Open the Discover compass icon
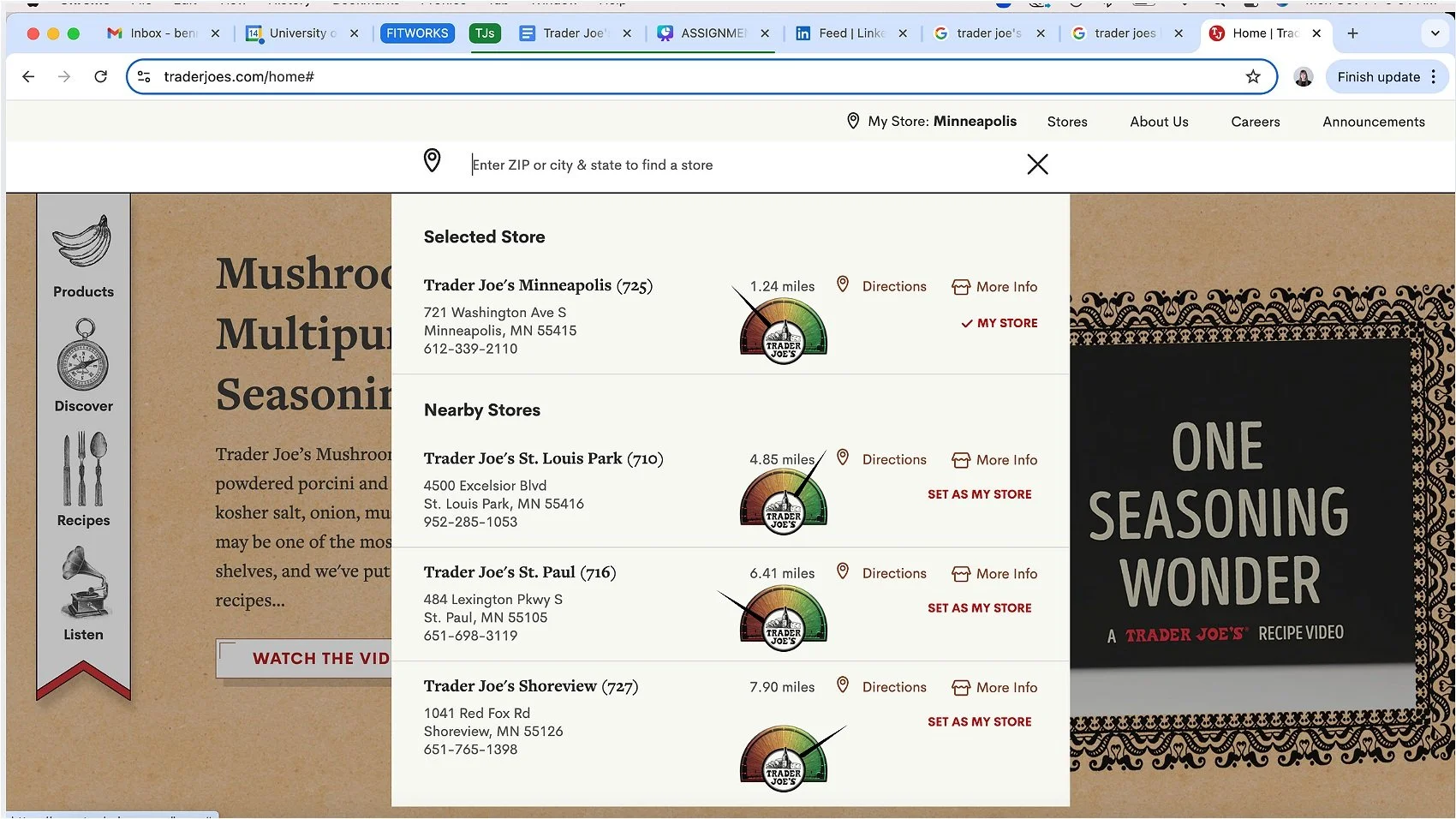Screen dimensions: 1456x819 83,355
